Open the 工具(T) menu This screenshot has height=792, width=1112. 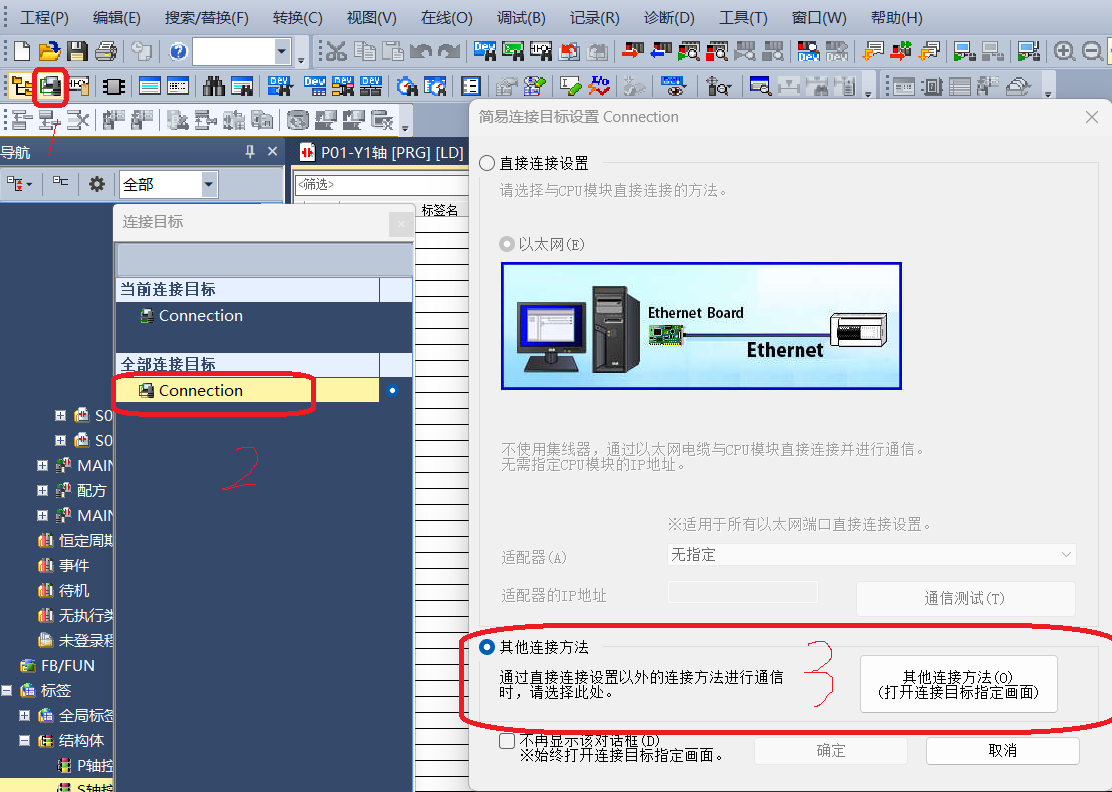click(743, 18)
